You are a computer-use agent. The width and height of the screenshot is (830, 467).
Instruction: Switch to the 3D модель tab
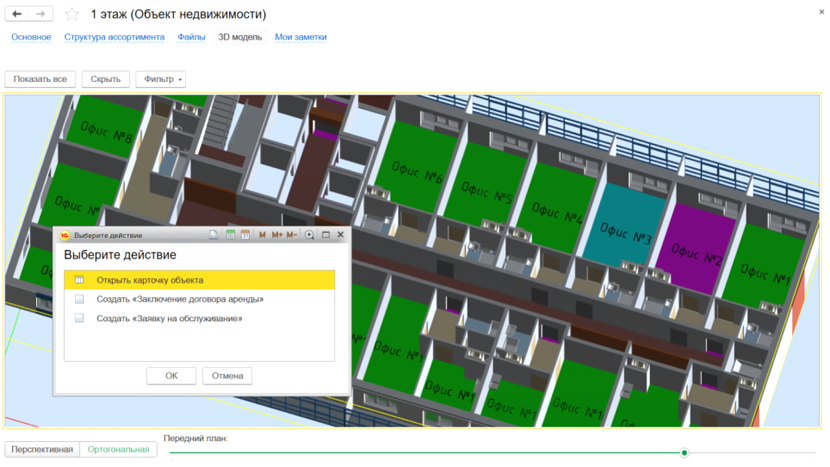(240, 37)
